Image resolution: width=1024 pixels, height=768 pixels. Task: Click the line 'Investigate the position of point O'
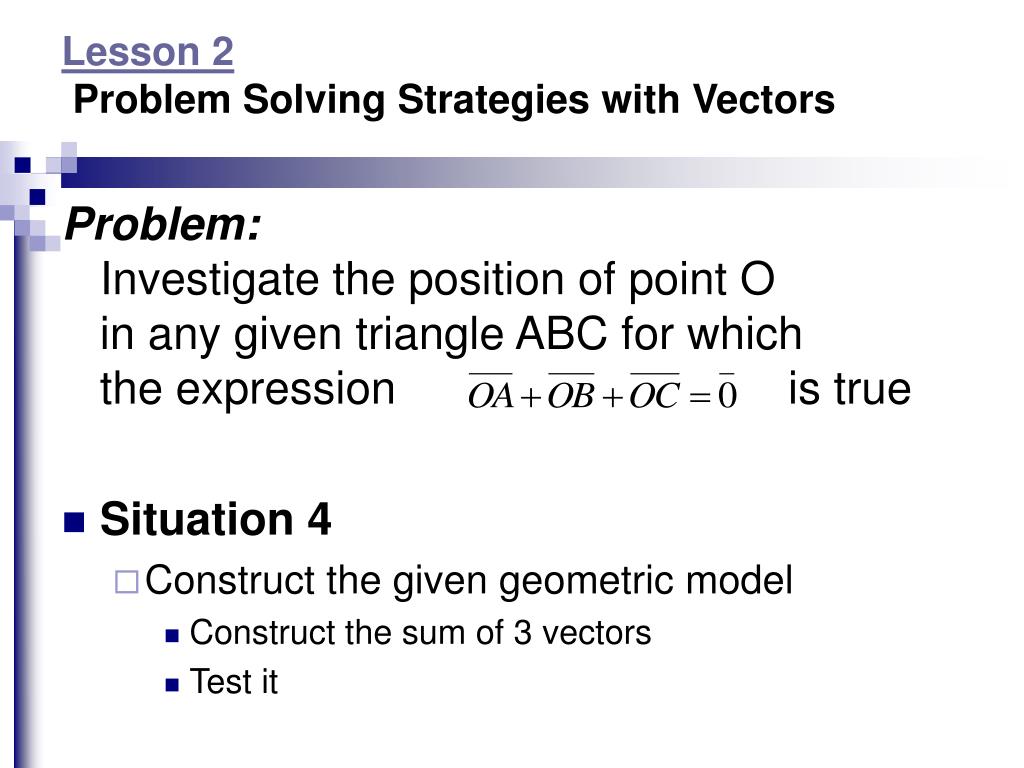click(438, 281)
